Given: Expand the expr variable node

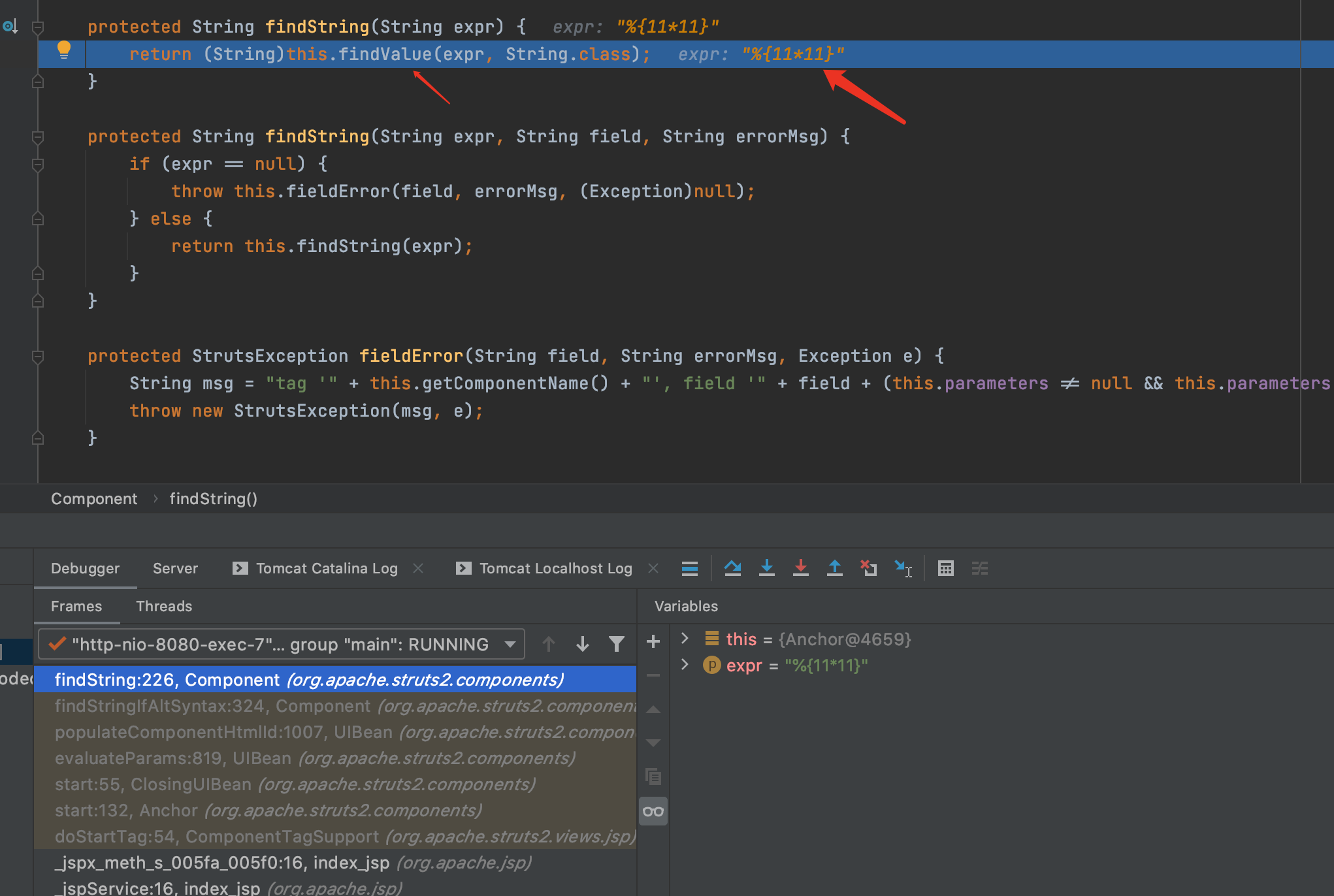Looking at the screenshot, I should coord(684,664).
